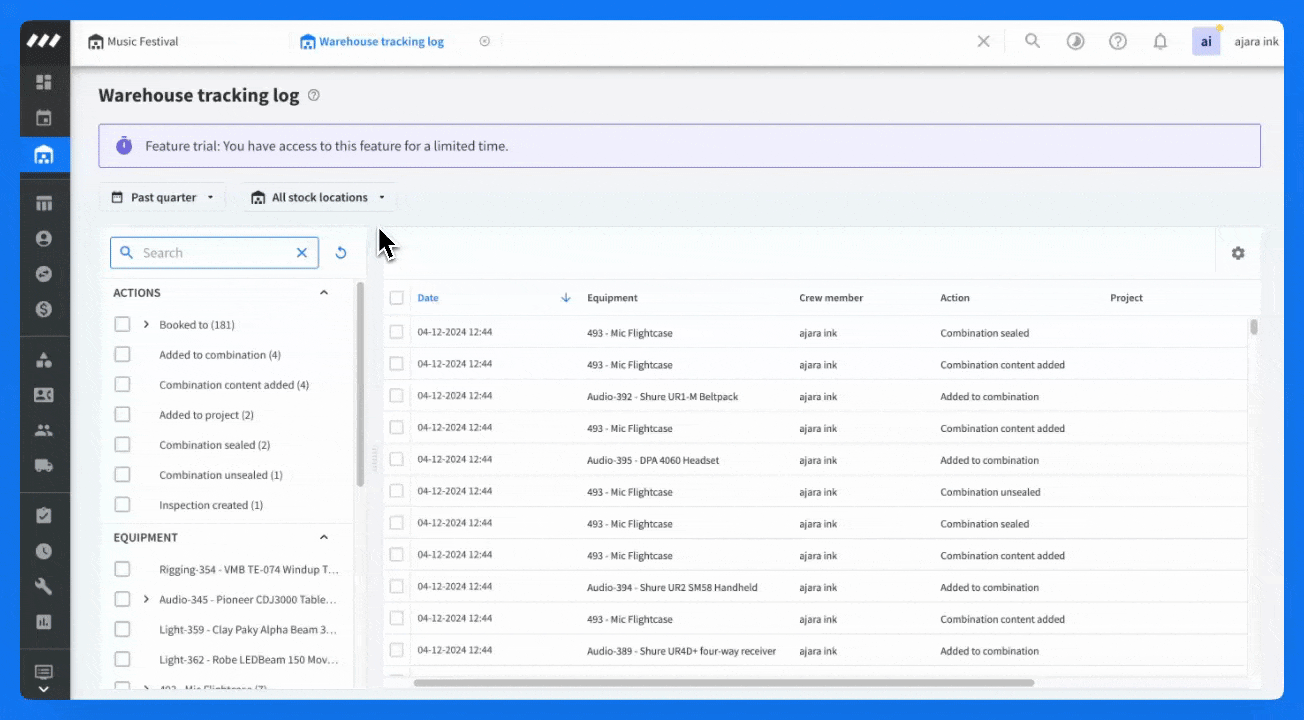Click into the filter Search field
The height and width of the screenshot is (720, 1304).
click(x=215, y=253)
